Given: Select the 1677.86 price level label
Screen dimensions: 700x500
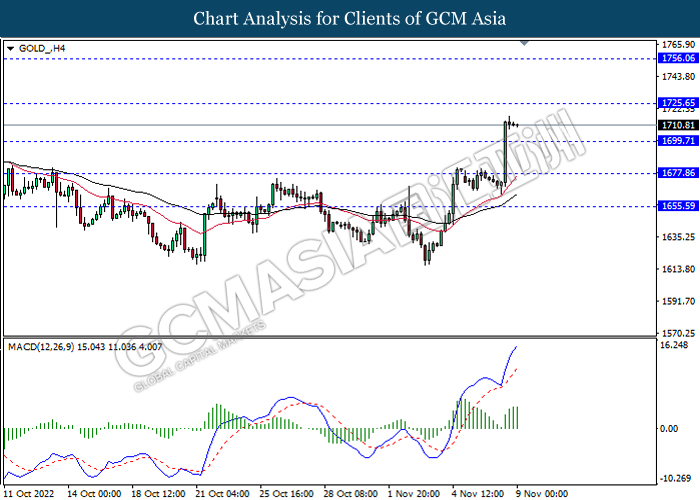Looking at the screenshot, I should [x=678, y=173].
